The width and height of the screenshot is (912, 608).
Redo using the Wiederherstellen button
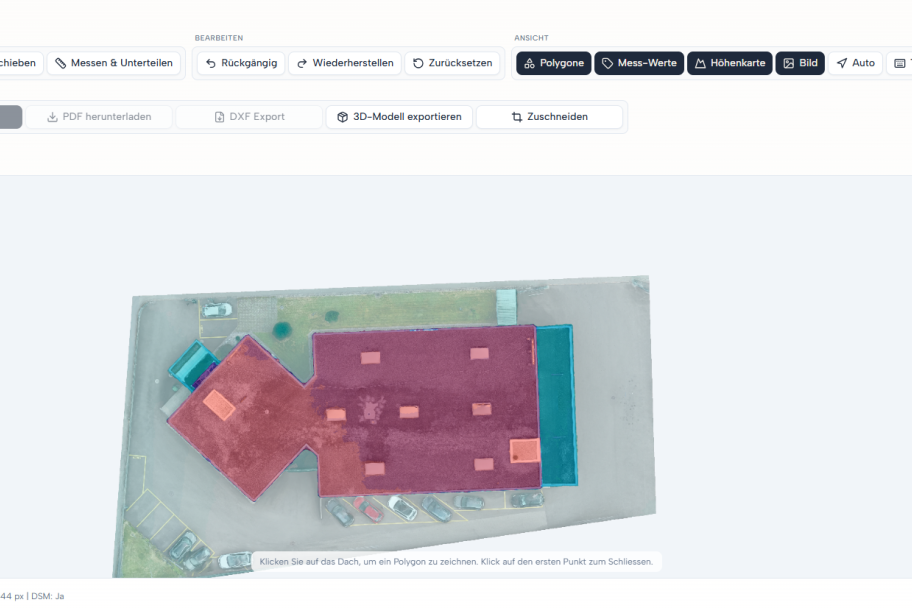click(x=345, y=63)
